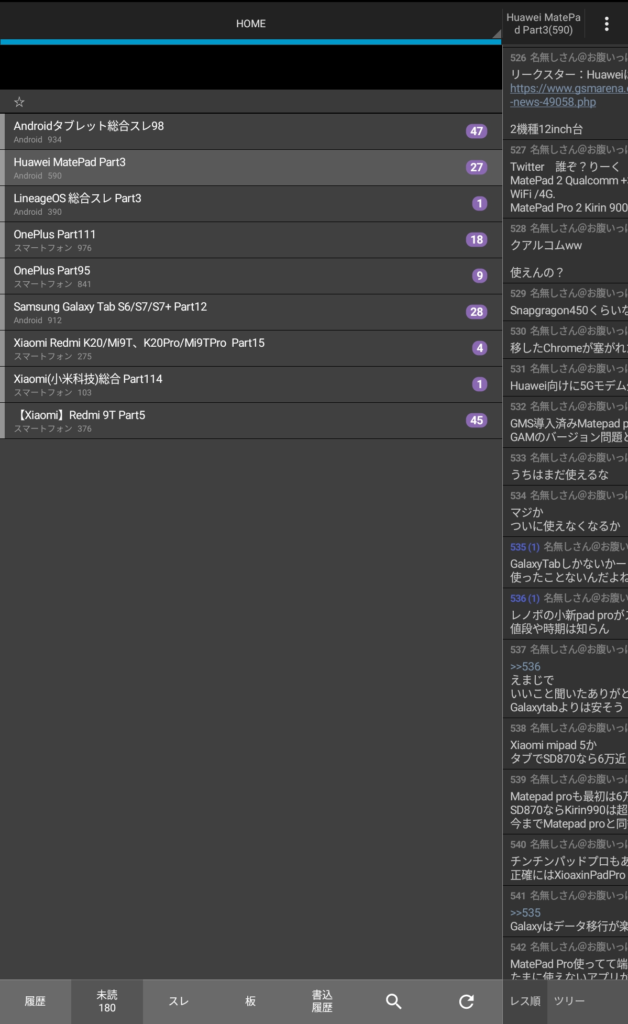Viewport: 628px width, 1024px height.
Task: Select the 未読 180 tab
Action: [x=107, y=1001]
